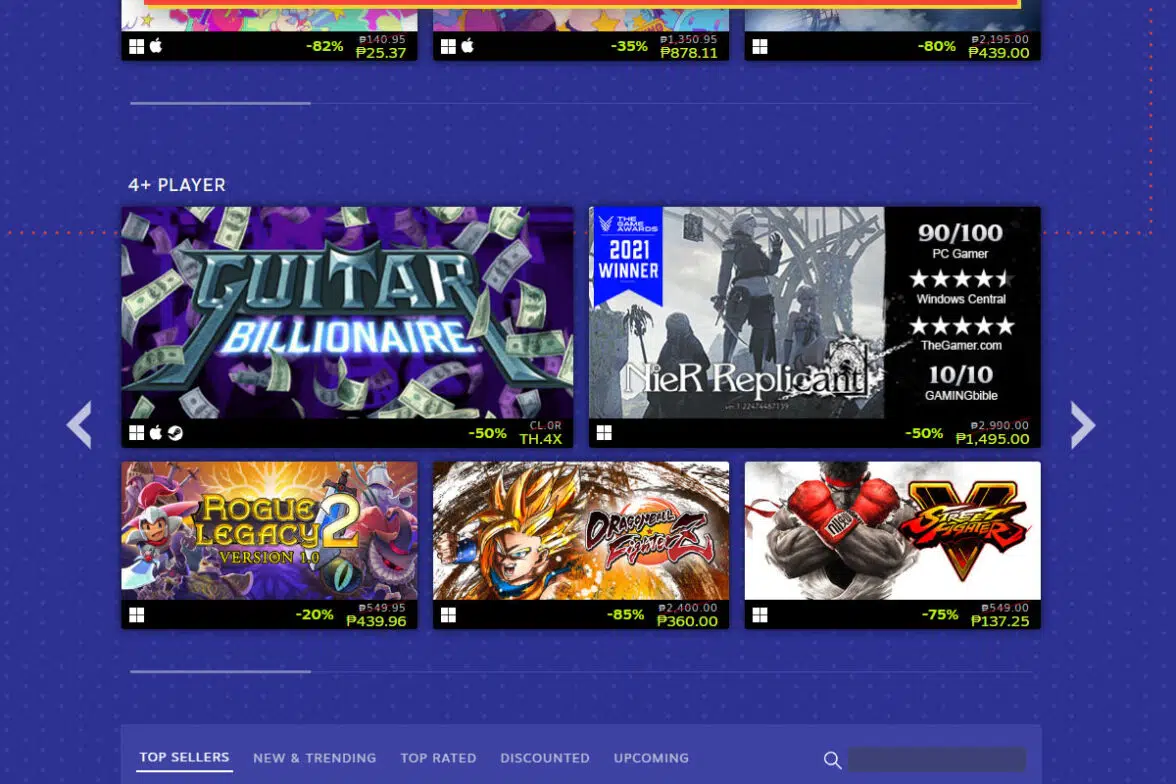
Task: Click the Windows icon on Dragon Ball FighterZ card
Action: point(448,615)
